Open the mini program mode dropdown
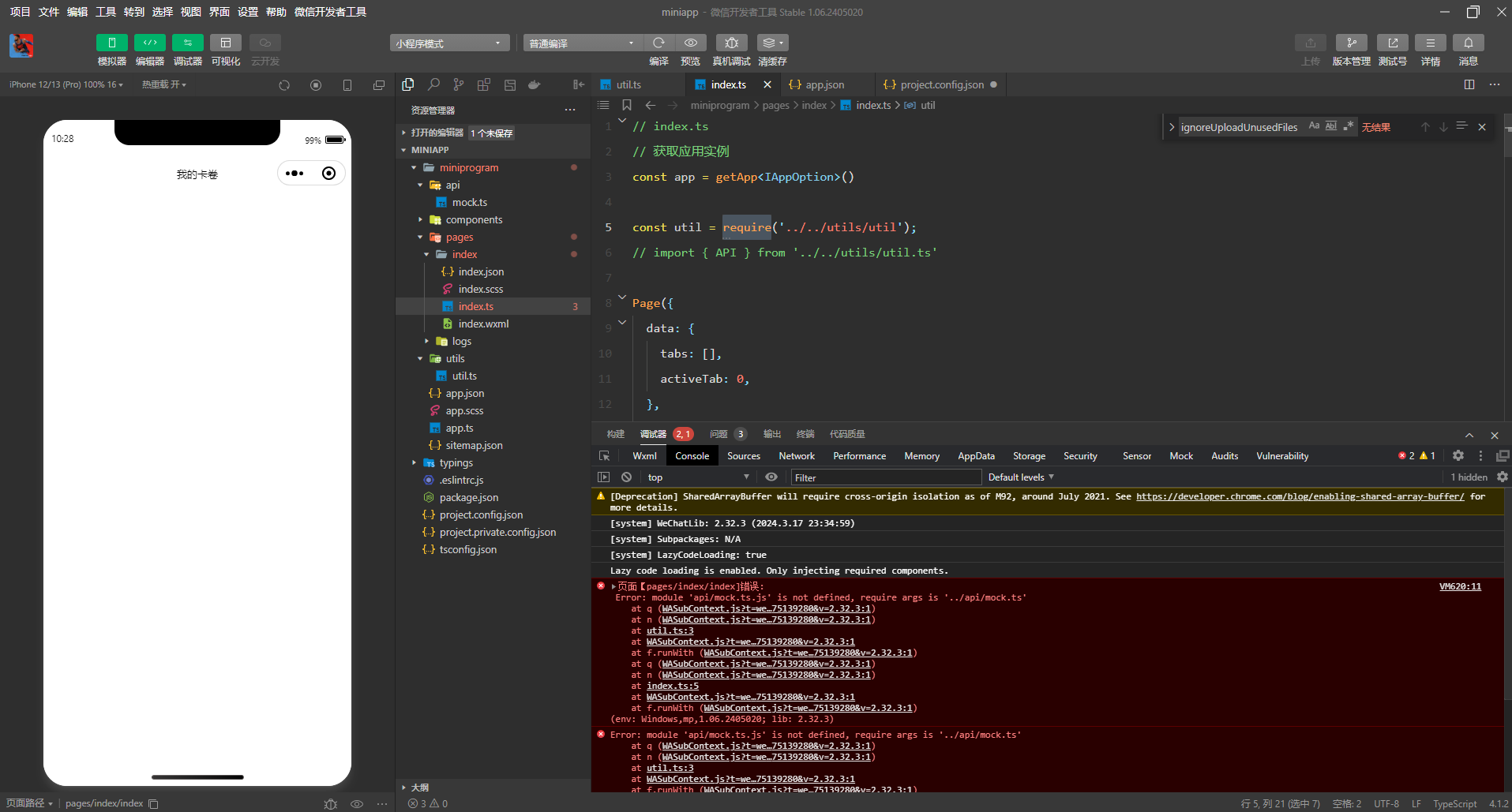The width and height of the screenshot is (1512, 812). [449, 43]
